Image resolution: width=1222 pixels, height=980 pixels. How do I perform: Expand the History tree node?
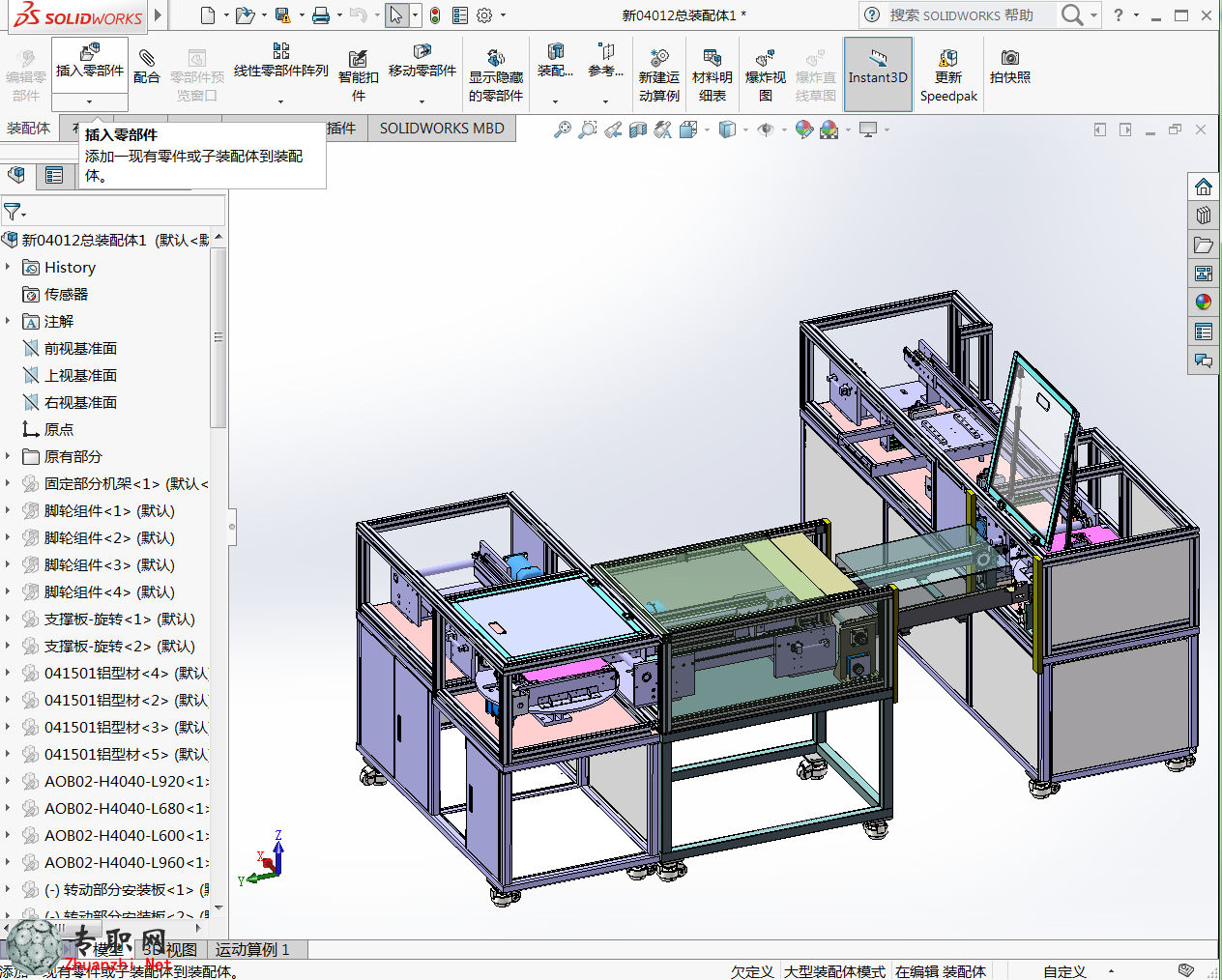pyautogui.click(x=8, y=267)
